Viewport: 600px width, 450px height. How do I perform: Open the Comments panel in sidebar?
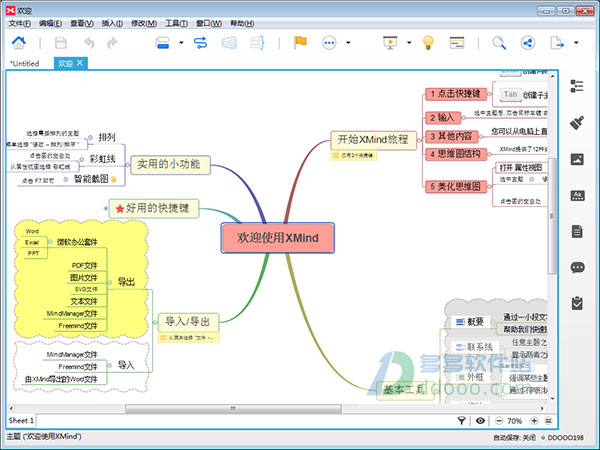(x=577, y=267)
